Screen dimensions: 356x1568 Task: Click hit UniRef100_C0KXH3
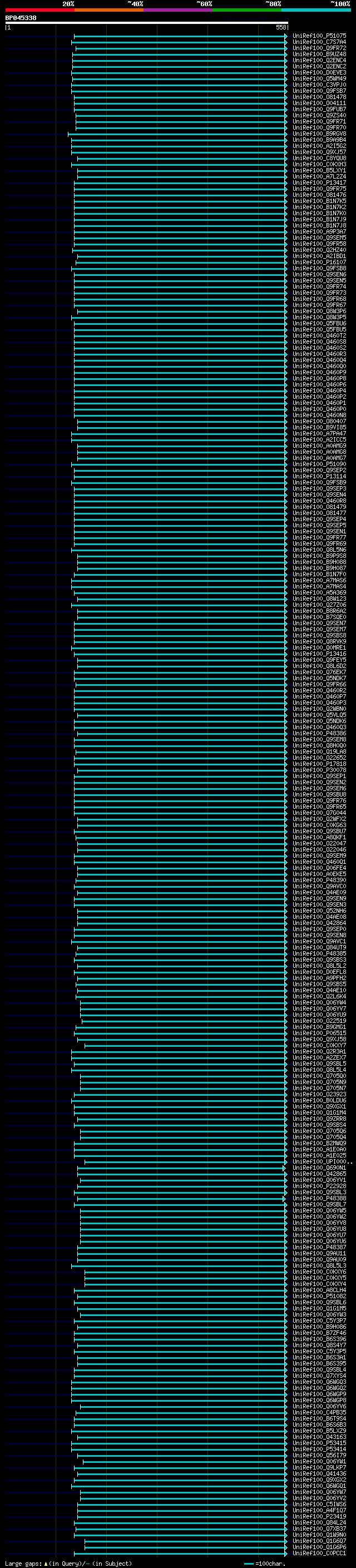pyautogui.click(x=319, y=164)
